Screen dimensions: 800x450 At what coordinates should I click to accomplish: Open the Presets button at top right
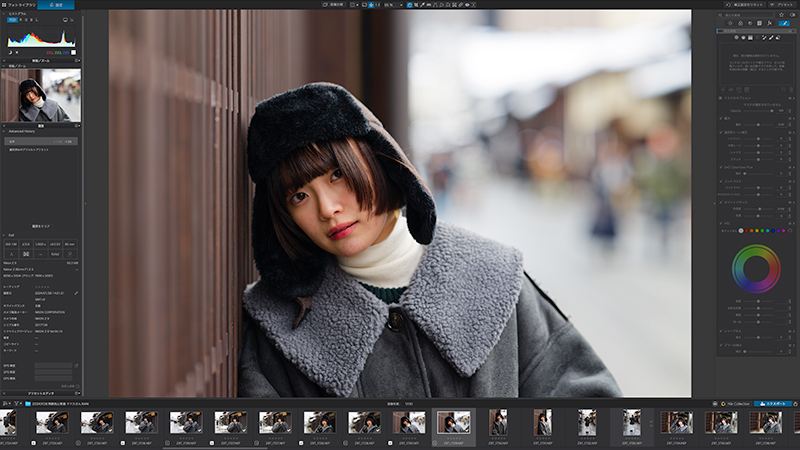(x=783, y=5)
